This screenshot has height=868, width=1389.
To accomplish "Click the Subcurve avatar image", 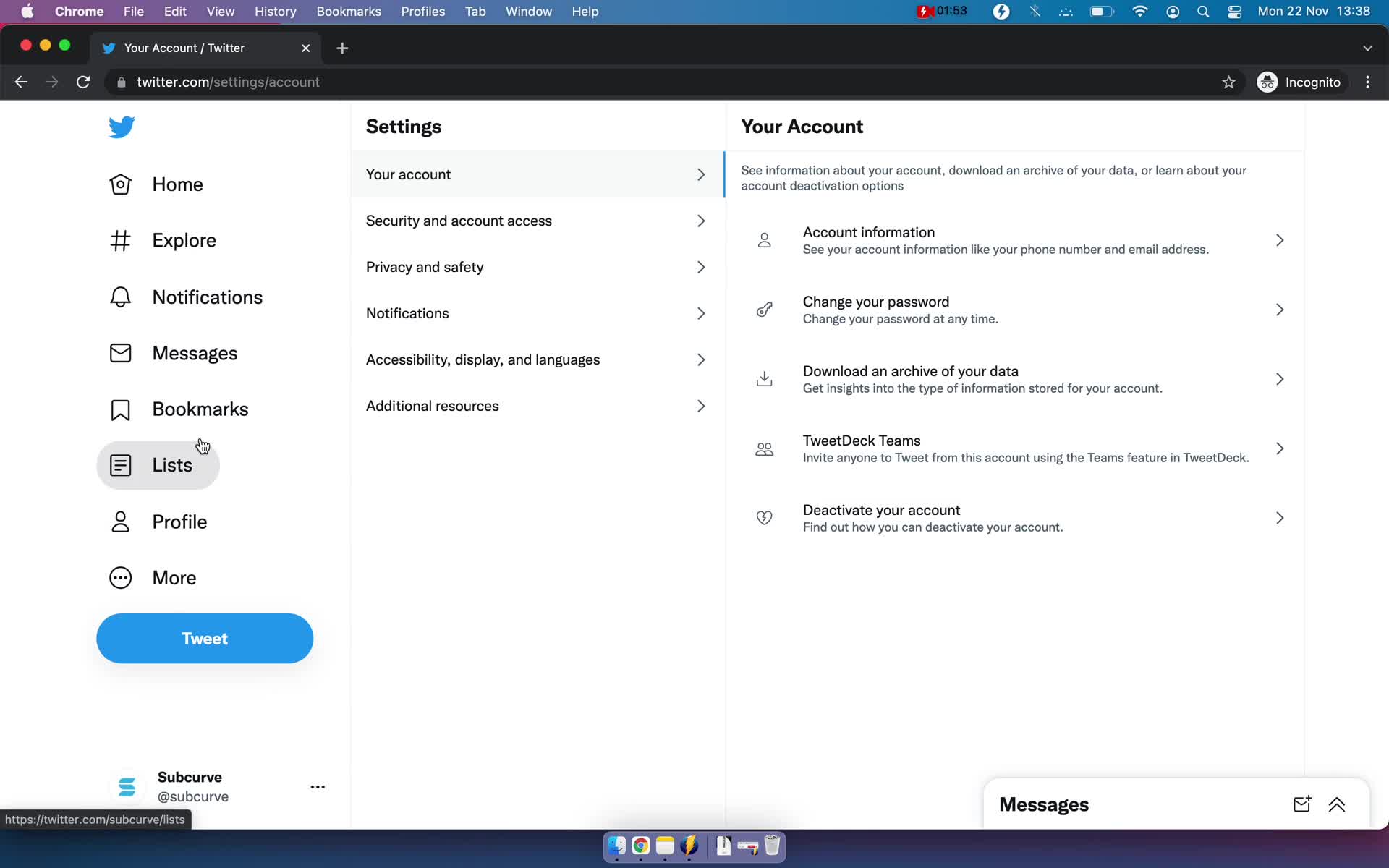I will coord(127,787).
